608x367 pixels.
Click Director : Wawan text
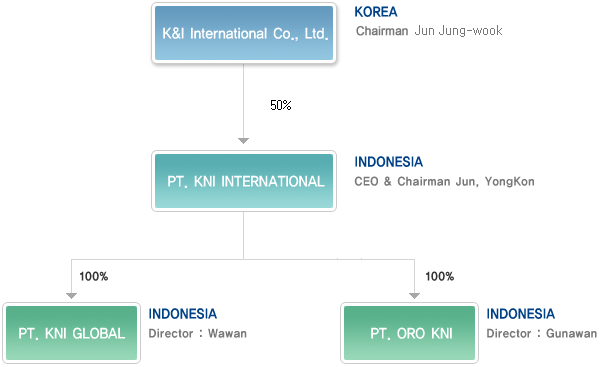pyautogui.click(x=197, y=333)
